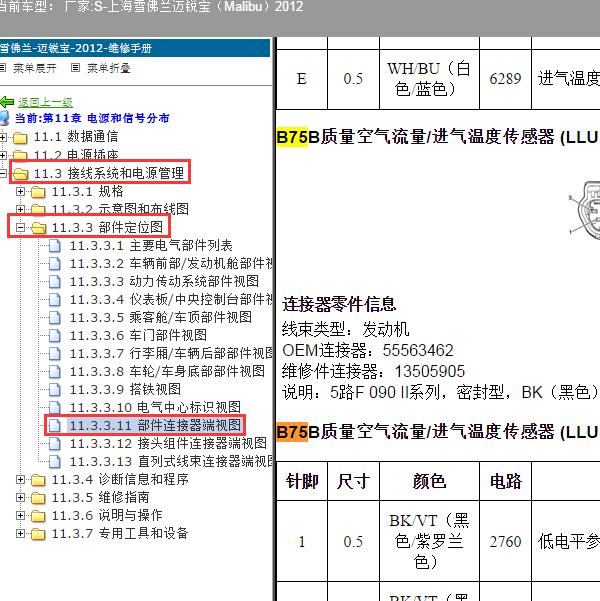Image resolution: width=600 pixels, height=601 pixels.
Task: Select 11.3 接线系统和电源管理
Action: [109, 173]
